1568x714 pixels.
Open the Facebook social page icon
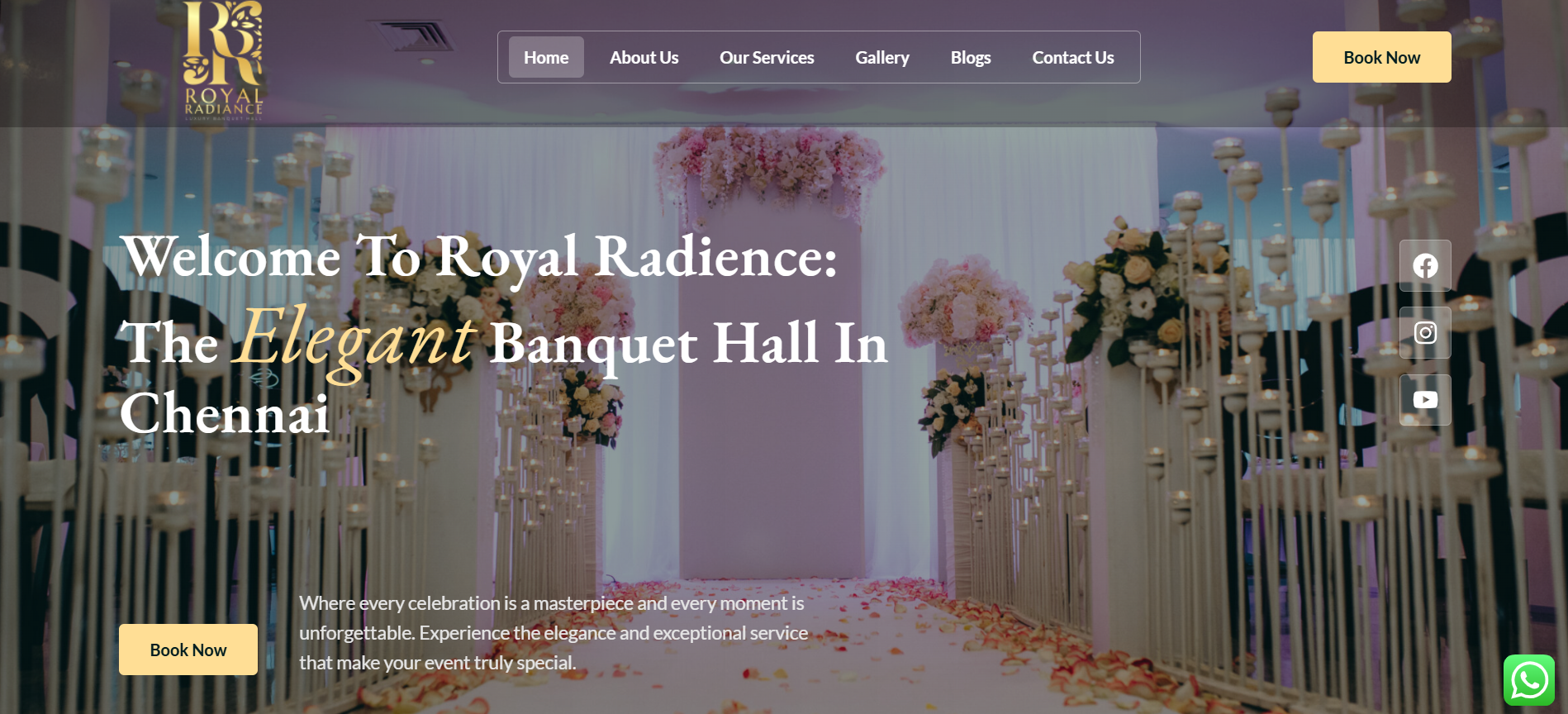[x=1424, y=265]
